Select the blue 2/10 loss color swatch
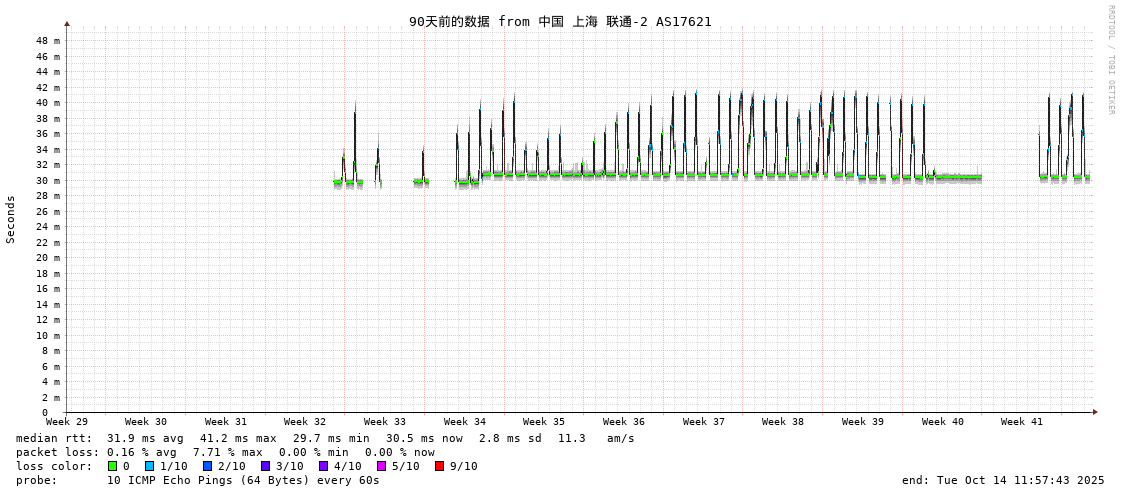This screenshot has width=1121, height=494. click(x=207, y=466)
